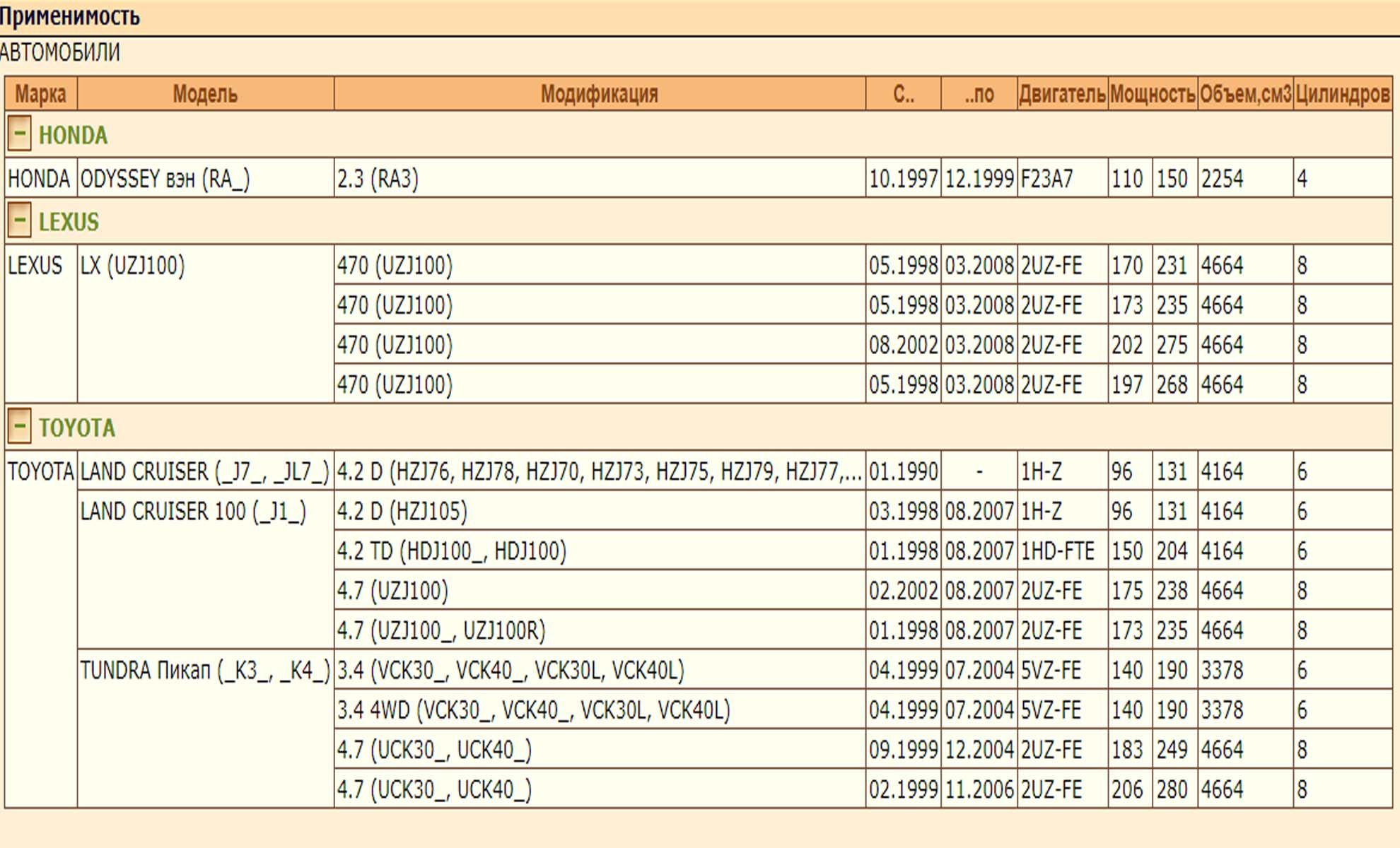This screenshot has height=848, width=1400.
Task: Select the ODYSSEY вэн (RA_) model cell
Action: click(x=165, y=179)
